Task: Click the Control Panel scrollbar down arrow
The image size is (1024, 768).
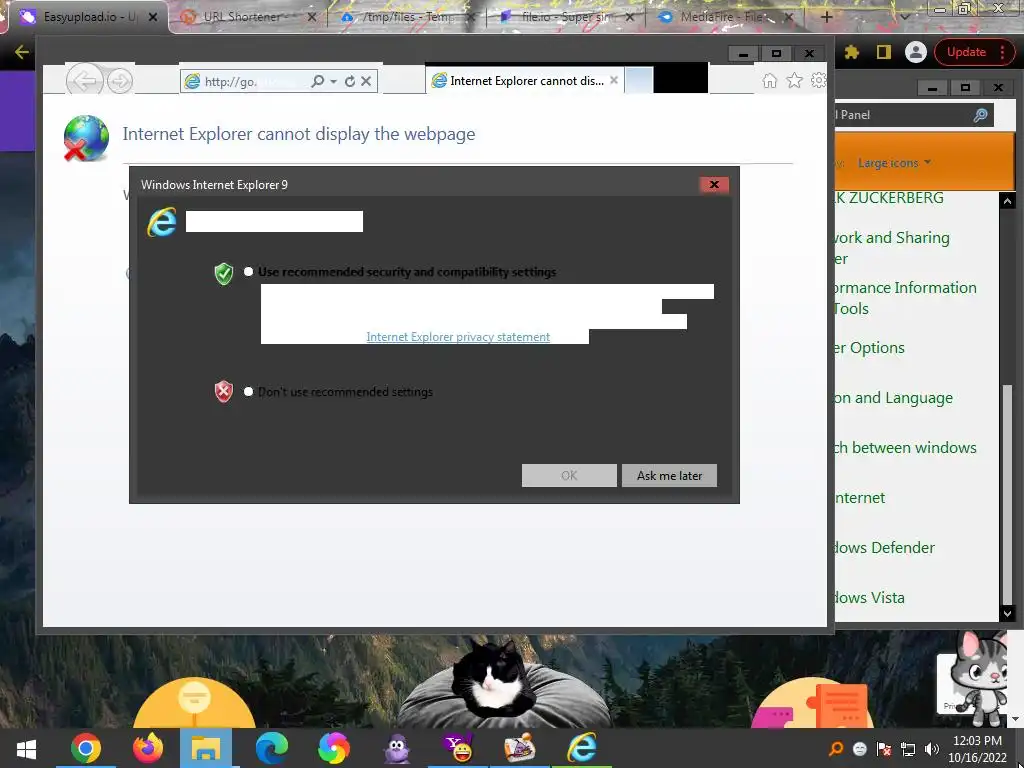Action: click(1007, 613)
